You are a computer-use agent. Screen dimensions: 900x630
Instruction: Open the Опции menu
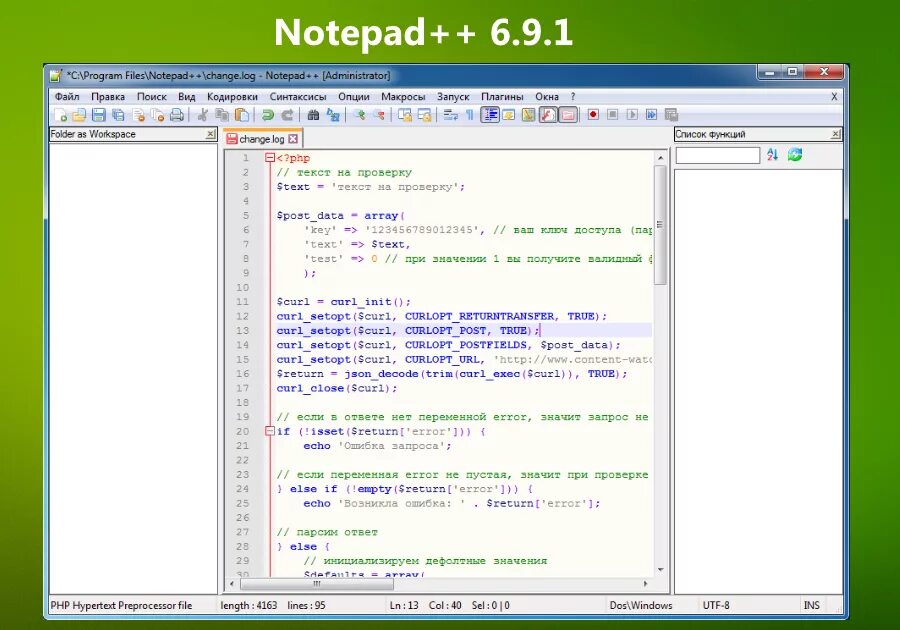tap(354, 96)
